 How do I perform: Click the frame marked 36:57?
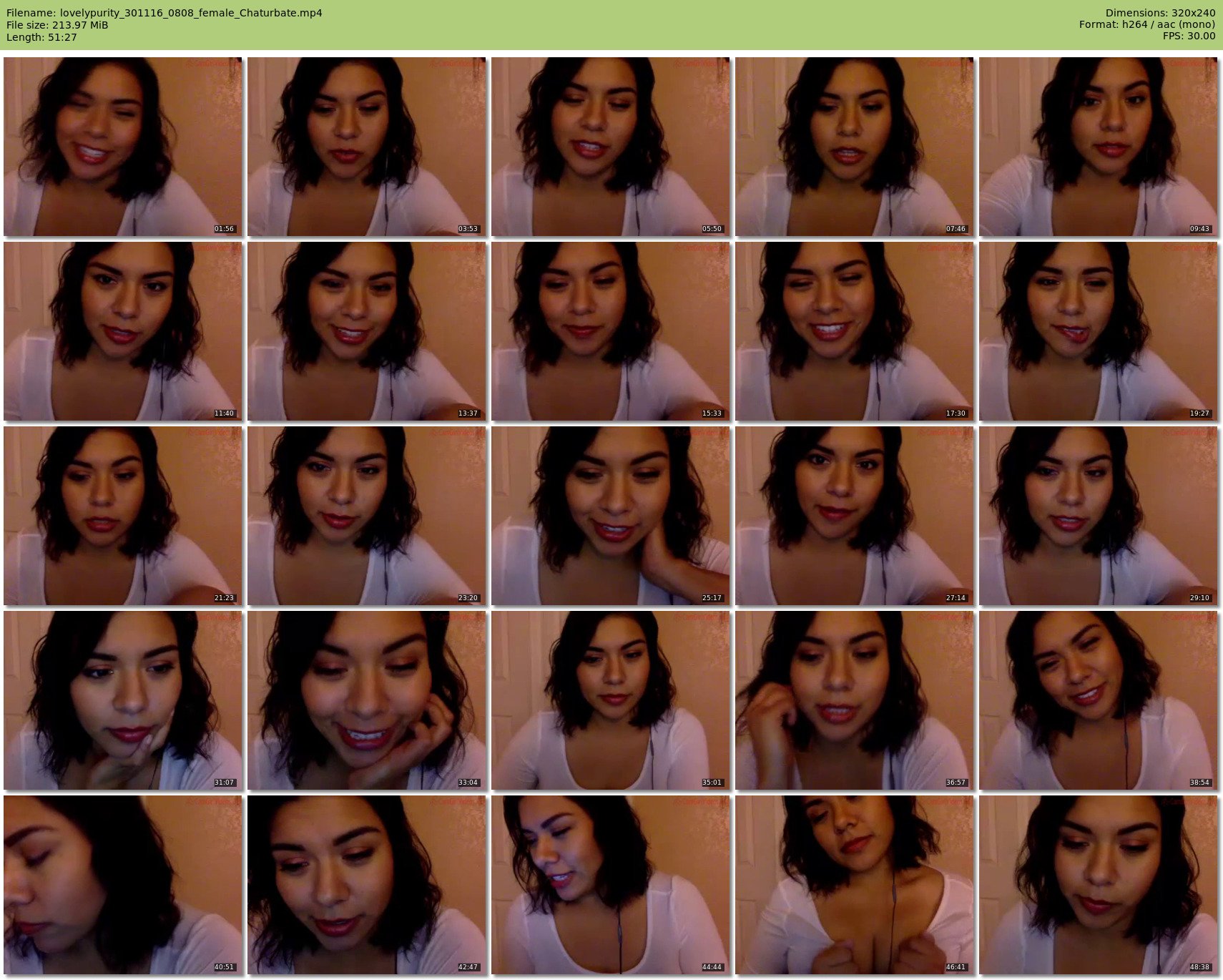[855, 700]
